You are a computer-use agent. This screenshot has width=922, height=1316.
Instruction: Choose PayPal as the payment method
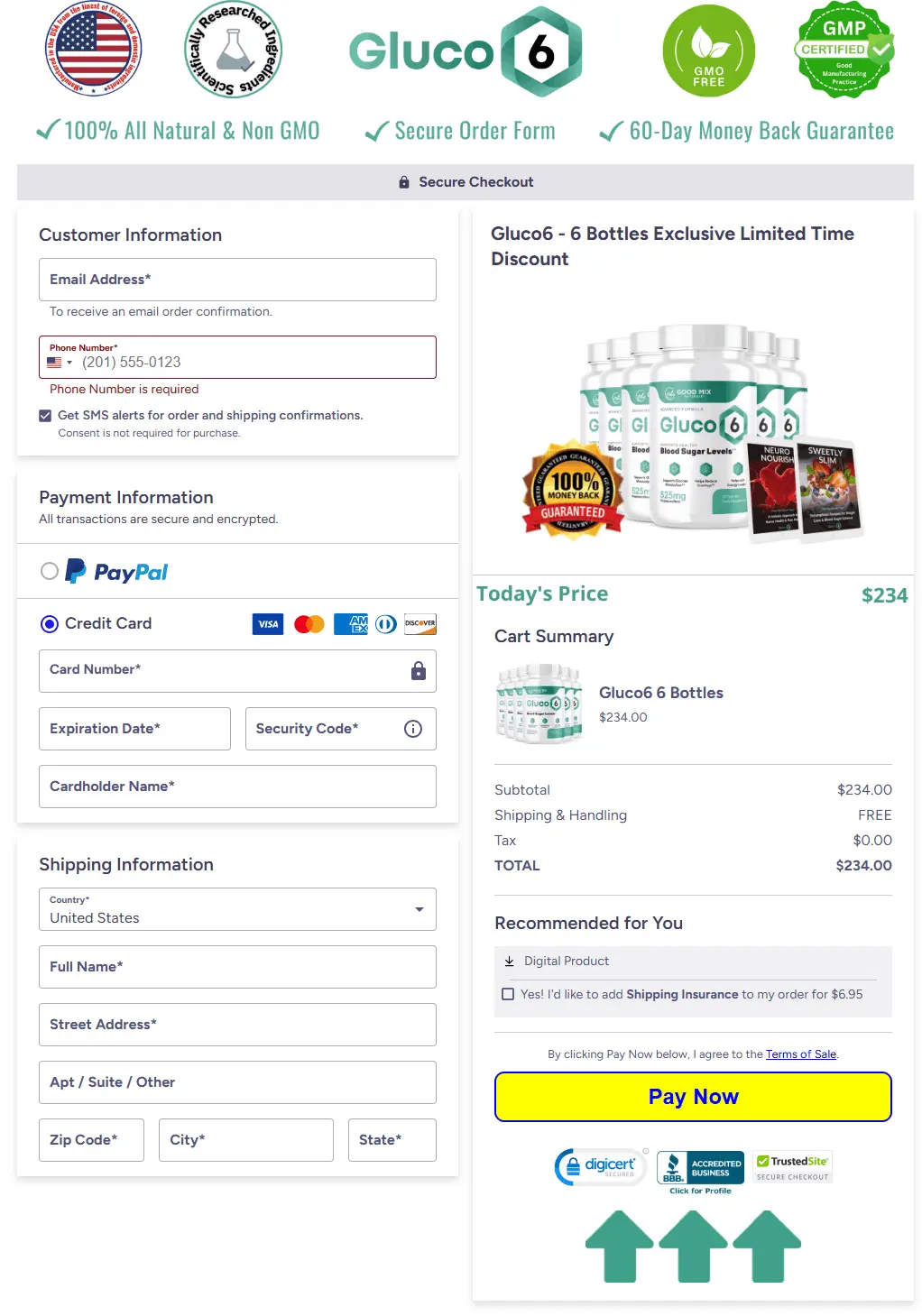(51, 571)
